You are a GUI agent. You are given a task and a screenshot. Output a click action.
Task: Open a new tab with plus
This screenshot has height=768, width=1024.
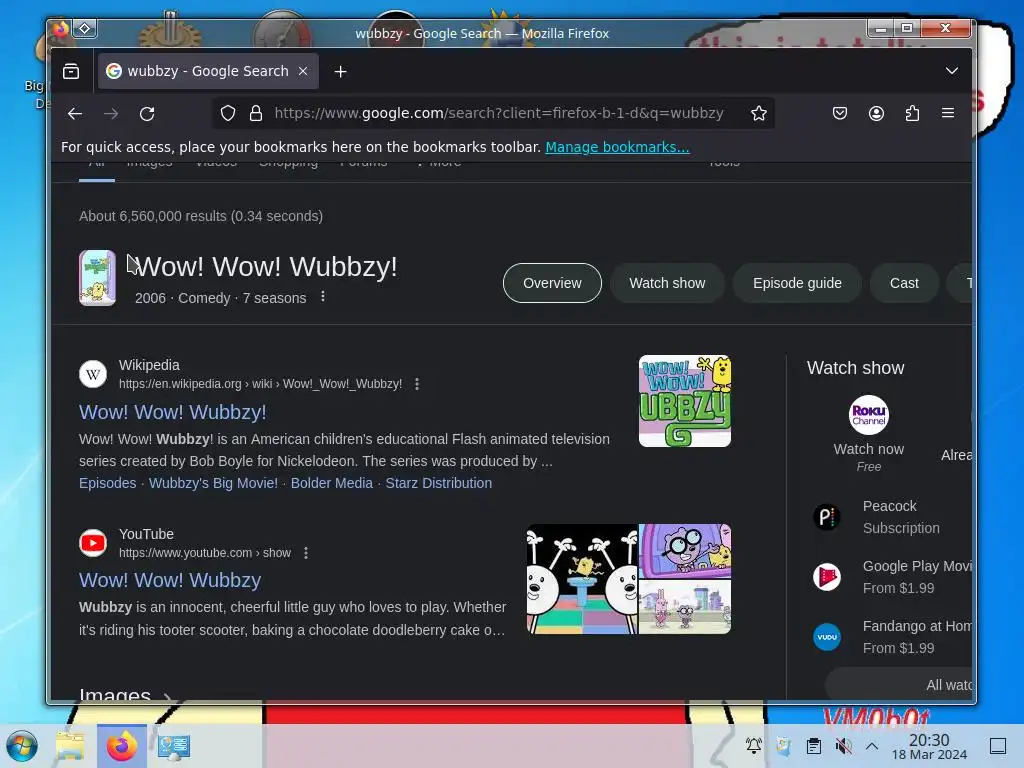click(340, 72)
